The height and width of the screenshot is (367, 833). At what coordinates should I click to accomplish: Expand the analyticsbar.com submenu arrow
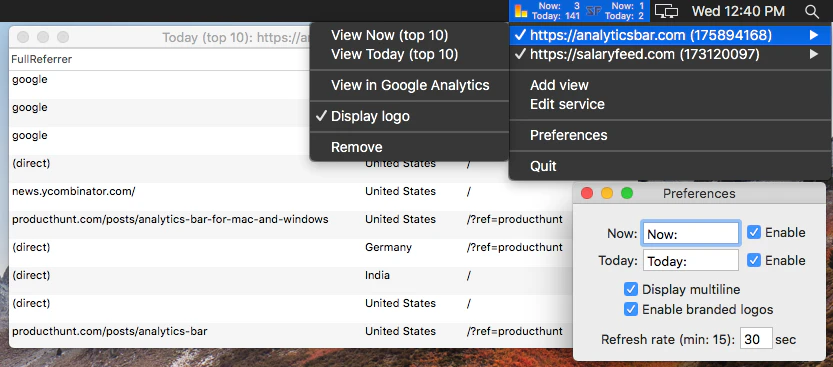(x=814, y=36)
